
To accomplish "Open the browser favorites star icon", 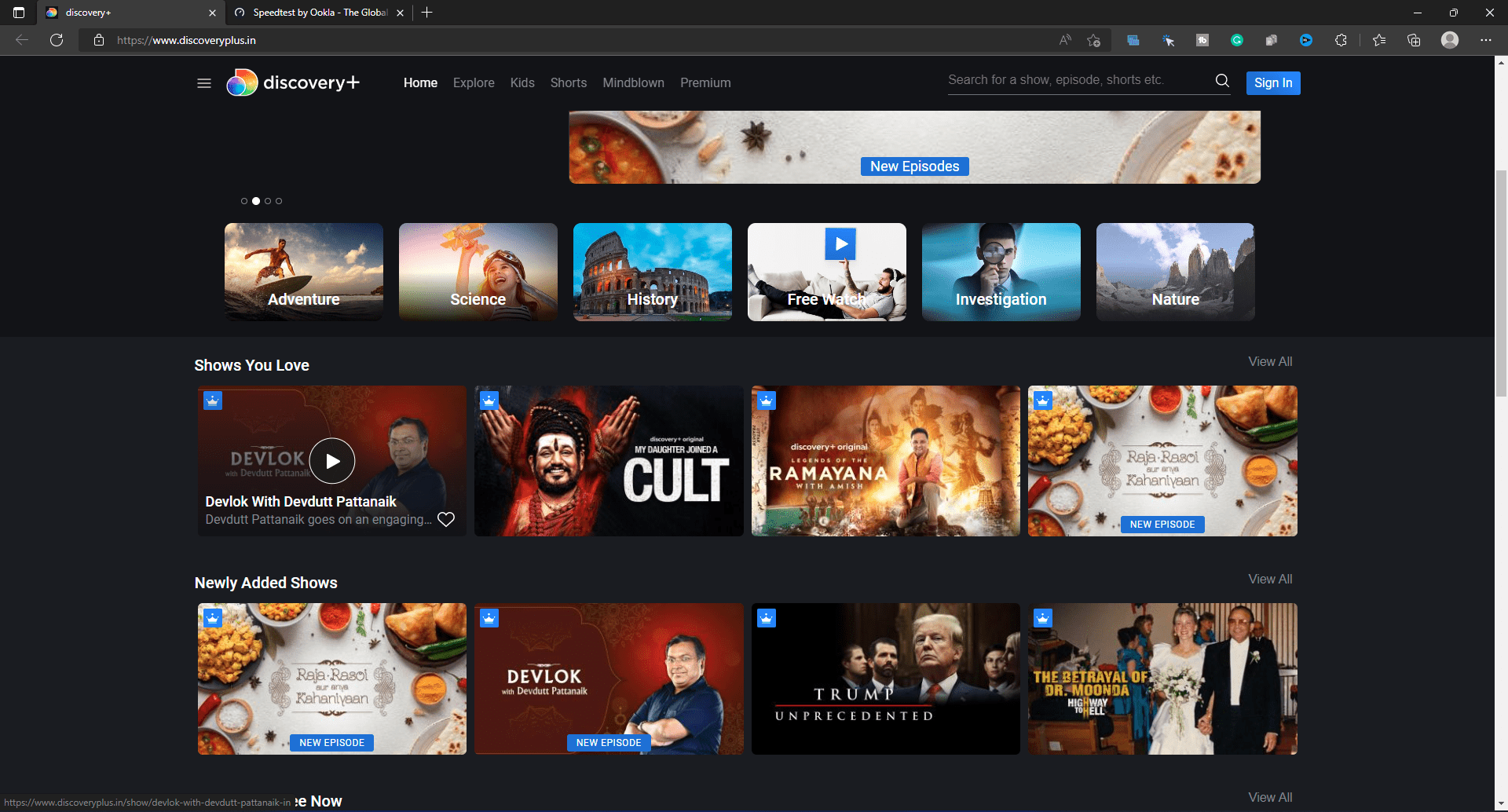I will point(1378,40).
